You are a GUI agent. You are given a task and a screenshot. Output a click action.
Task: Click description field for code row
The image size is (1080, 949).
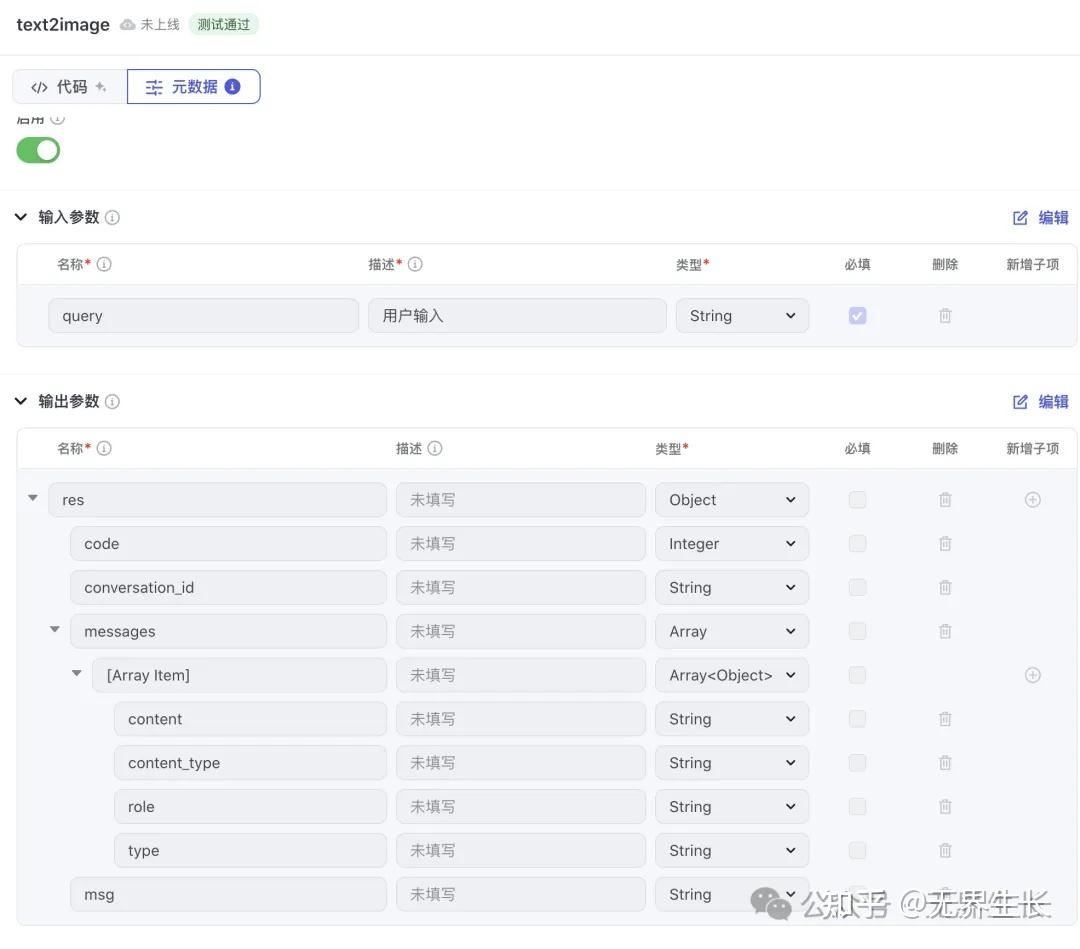(x=521, y=543)
